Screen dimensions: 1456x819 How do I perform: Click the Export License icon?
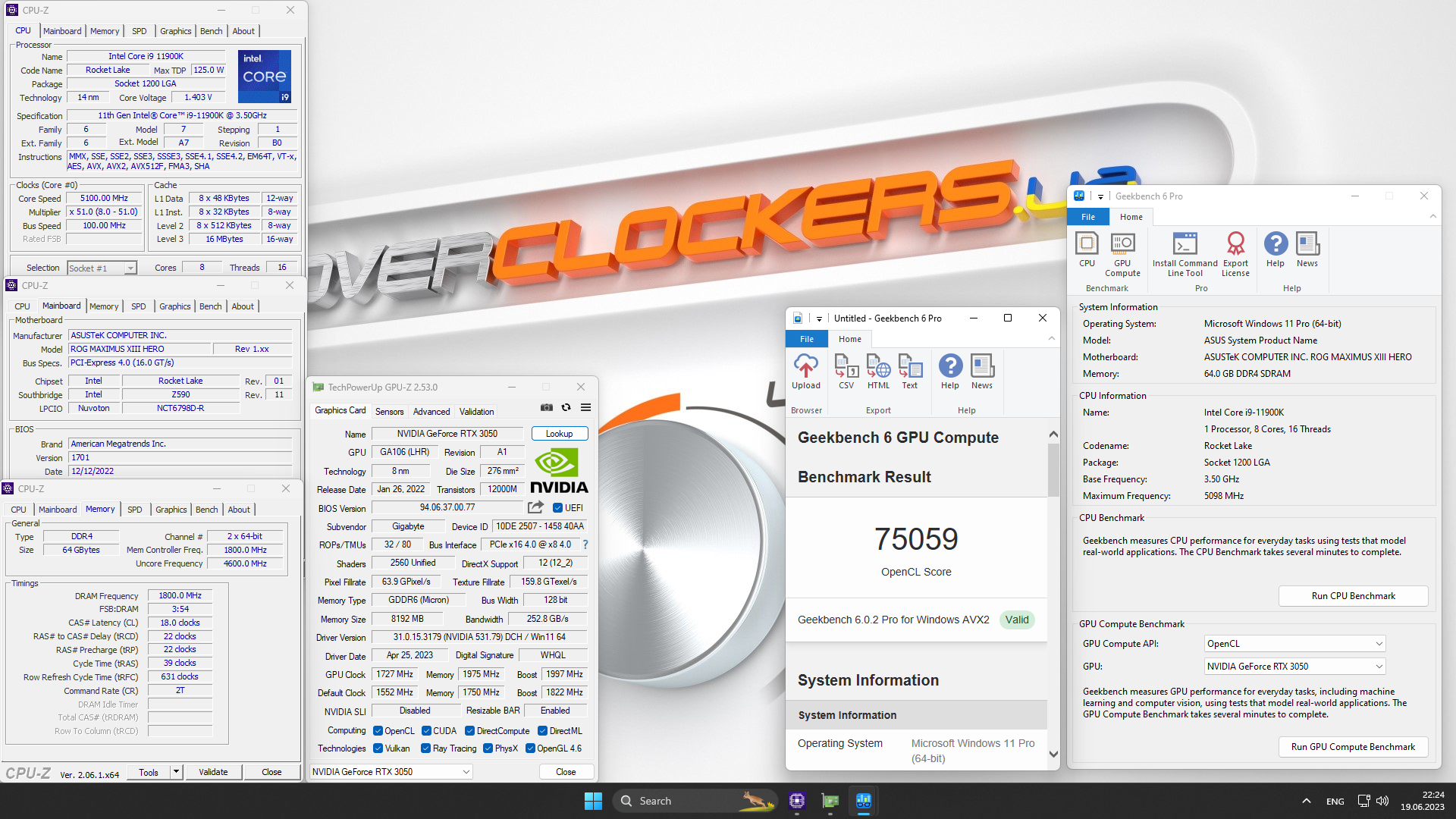(1235, 255)
